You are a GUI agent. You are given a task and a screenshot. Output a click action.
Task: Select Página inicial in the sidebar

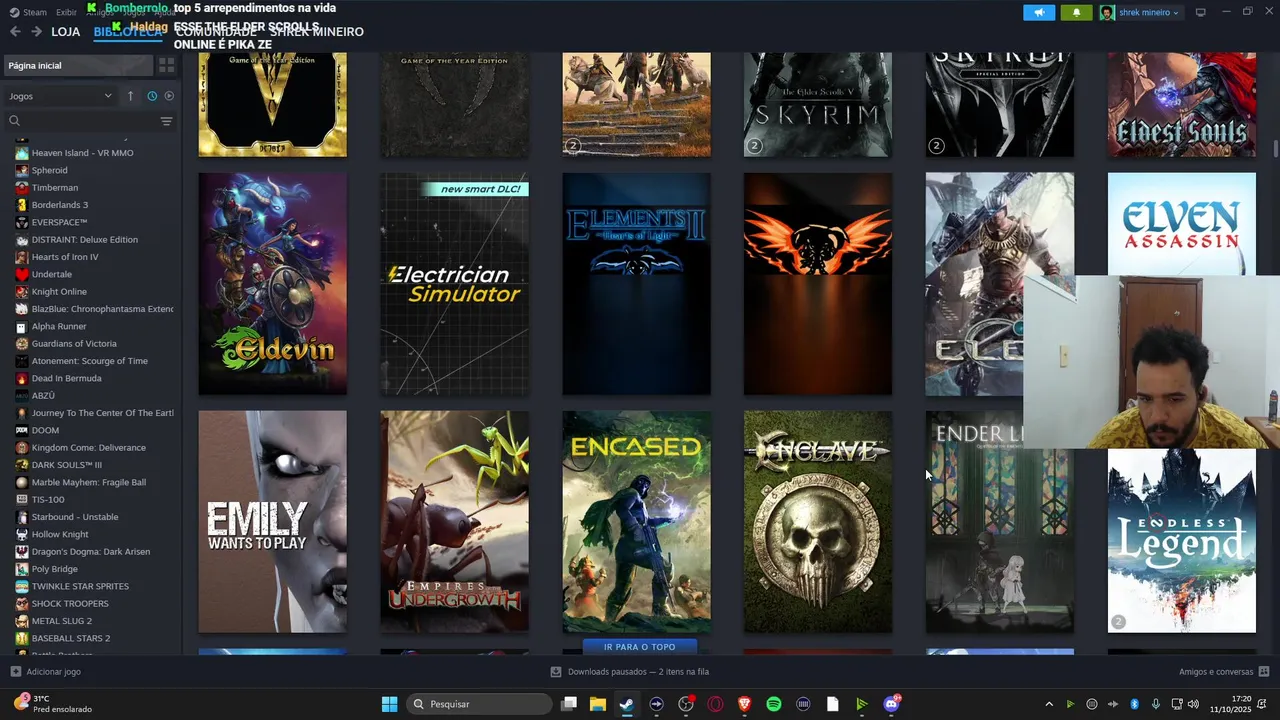pyautogui.click(x=78, y=65)
